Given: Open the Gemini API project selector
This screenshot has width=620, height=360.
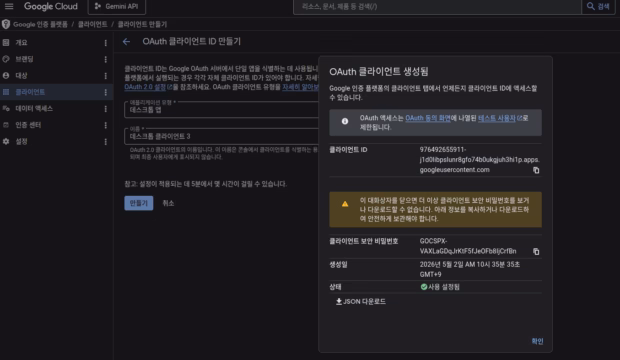Looking at the screenshot, I should 116,6.
